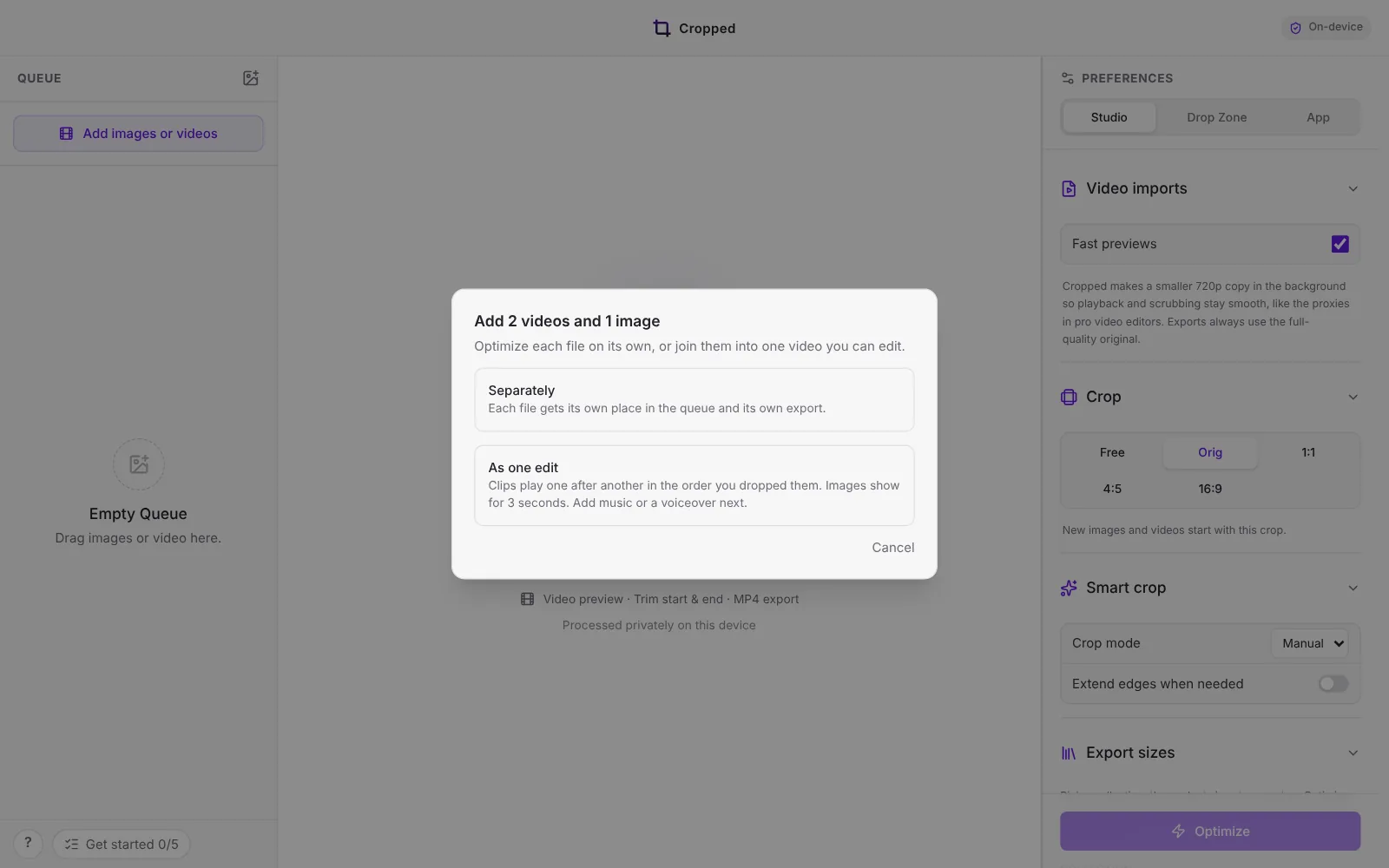Screen dimensions: 1389x868
Task: Pick the 16:9 crop ratio
Action: (x=1210, y=489)
